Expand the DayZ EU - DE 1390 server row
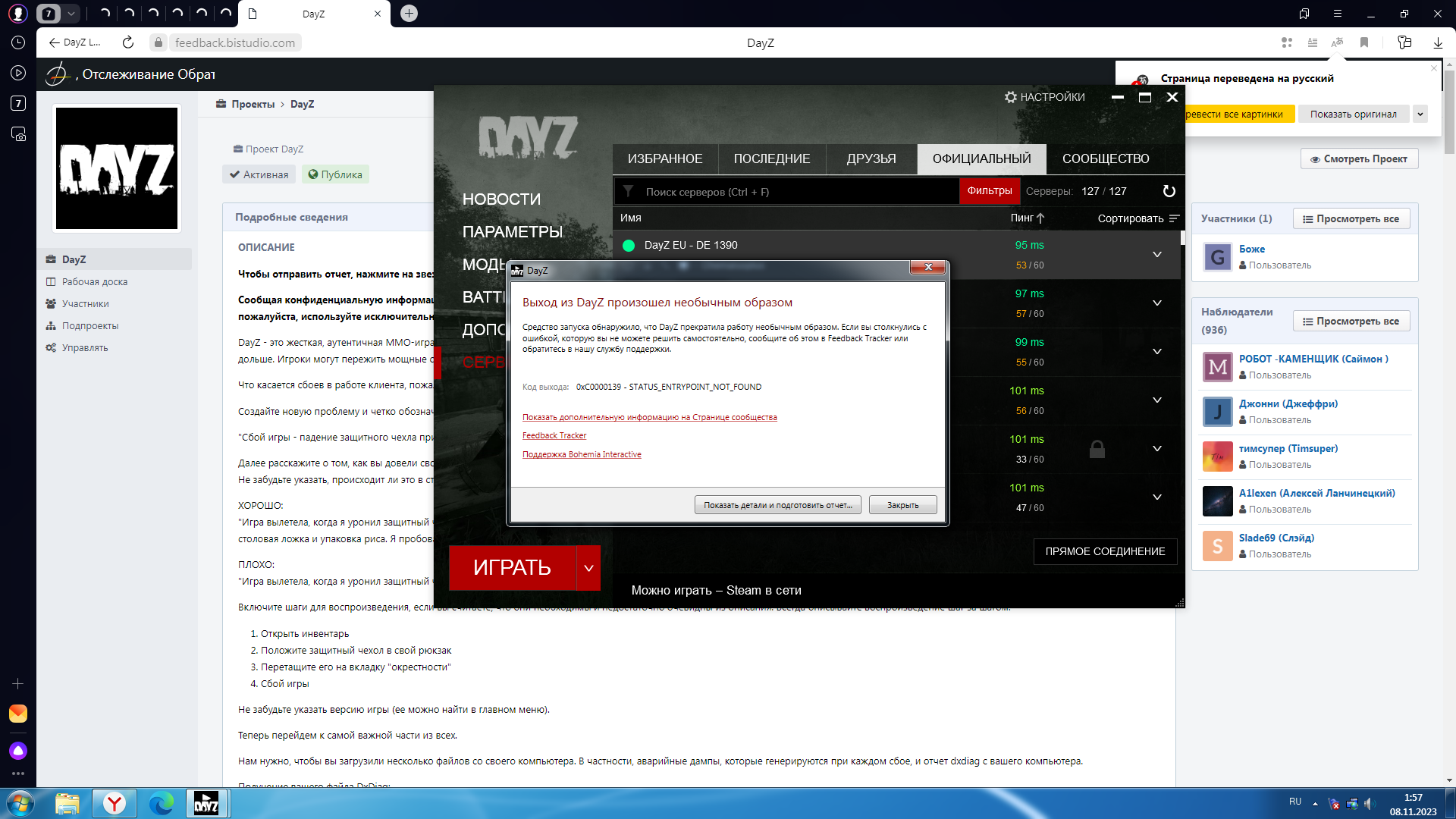This screenshot has height=819, width=1456. pyautogui.click(x=1157, y=255)
